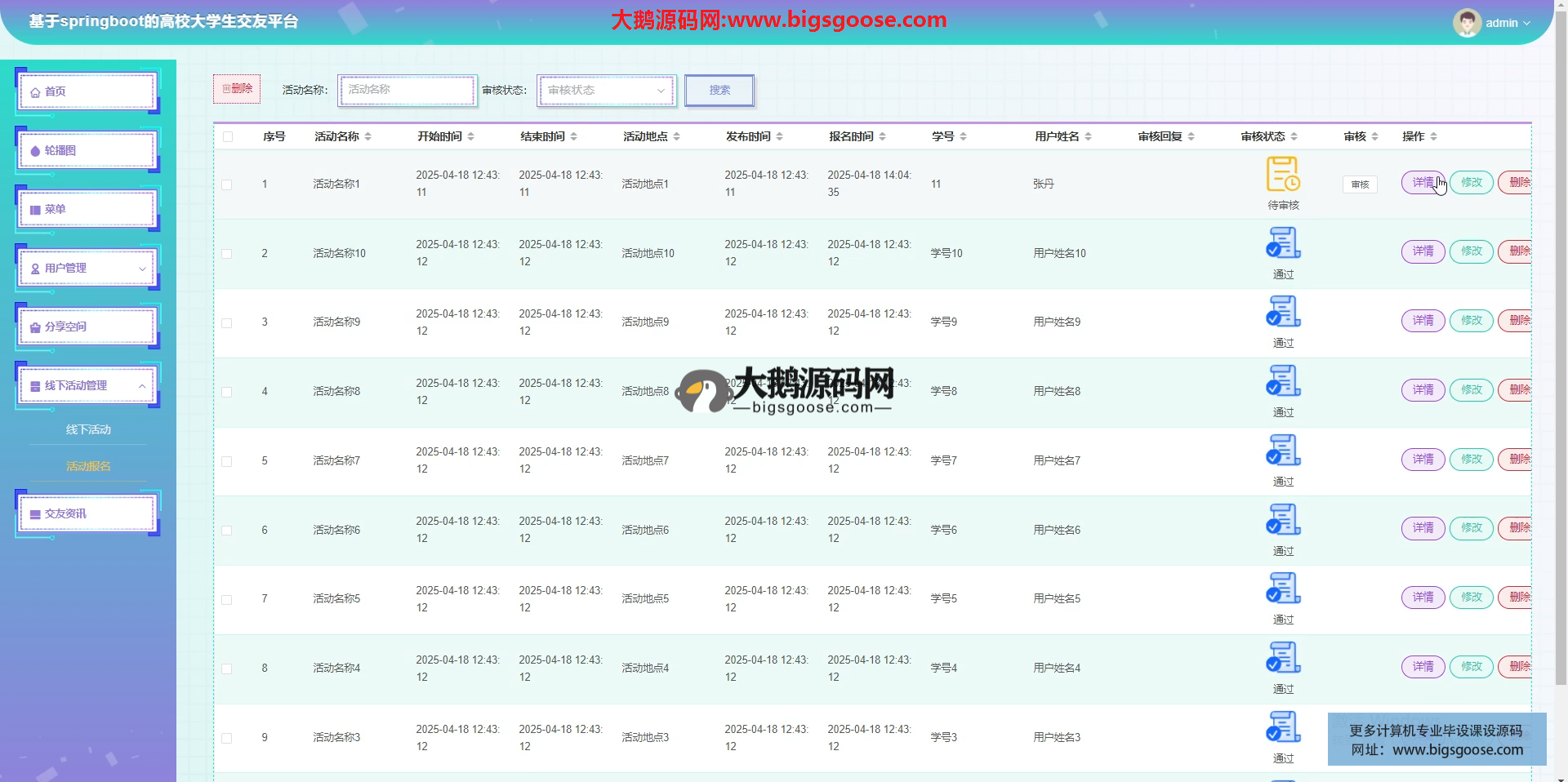Open the 审核状态 filter dropdown
The height and width of the screenshot is (782, 1568).
click(x=606, y=90)
